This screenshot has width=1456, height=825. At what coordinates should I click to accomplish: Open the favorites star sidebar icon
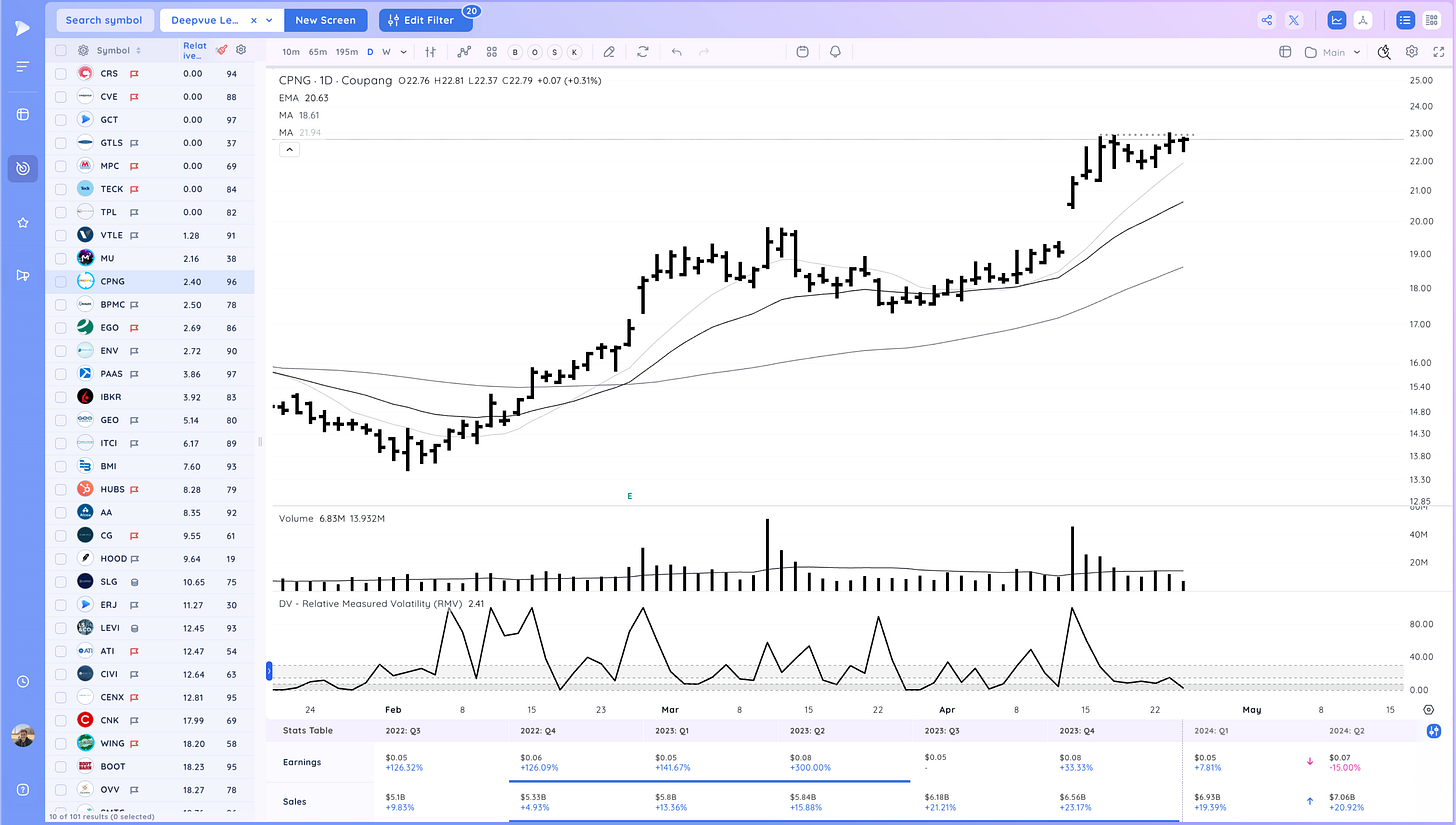(x=22, y=222)
